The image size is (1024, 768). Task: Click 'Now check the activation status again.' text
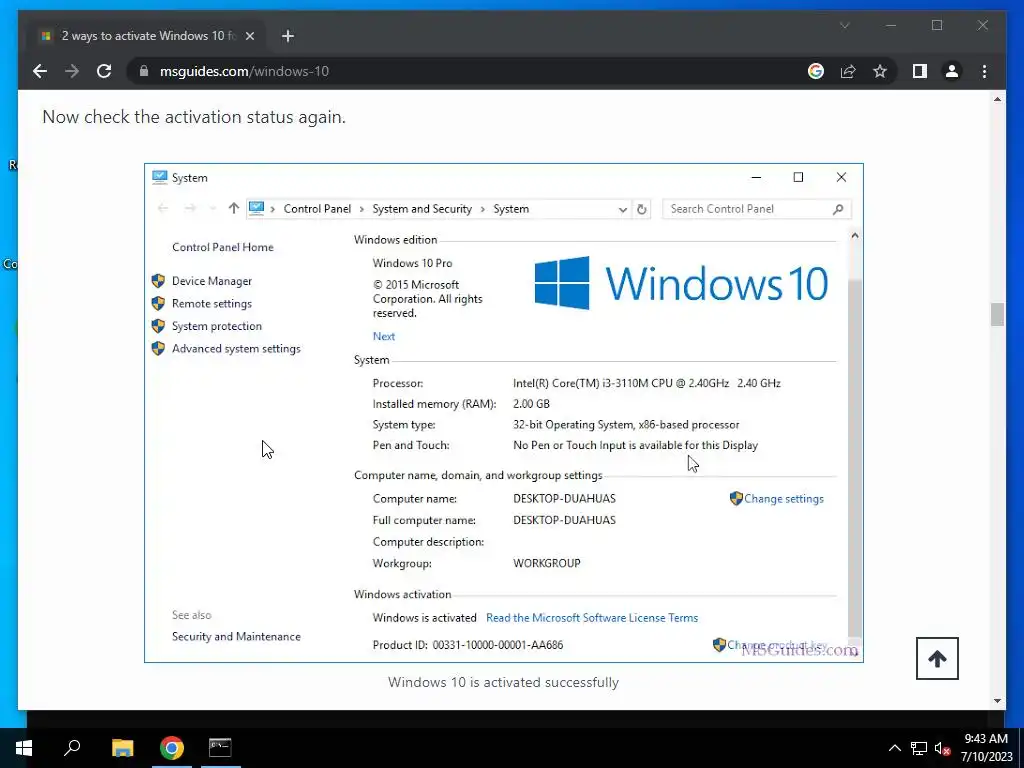coord(194,117)
